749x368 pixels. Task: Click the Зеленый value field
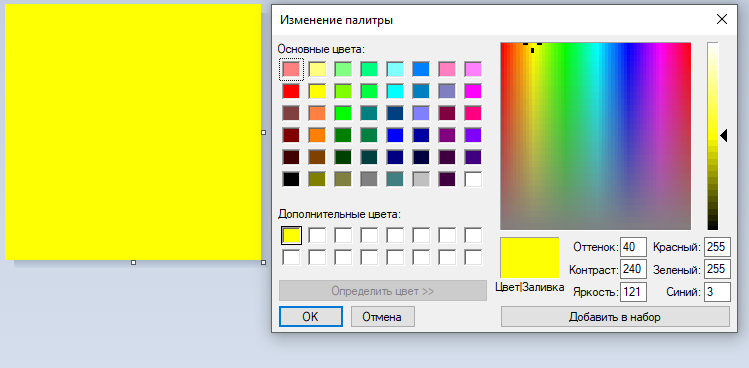(717, 270)
